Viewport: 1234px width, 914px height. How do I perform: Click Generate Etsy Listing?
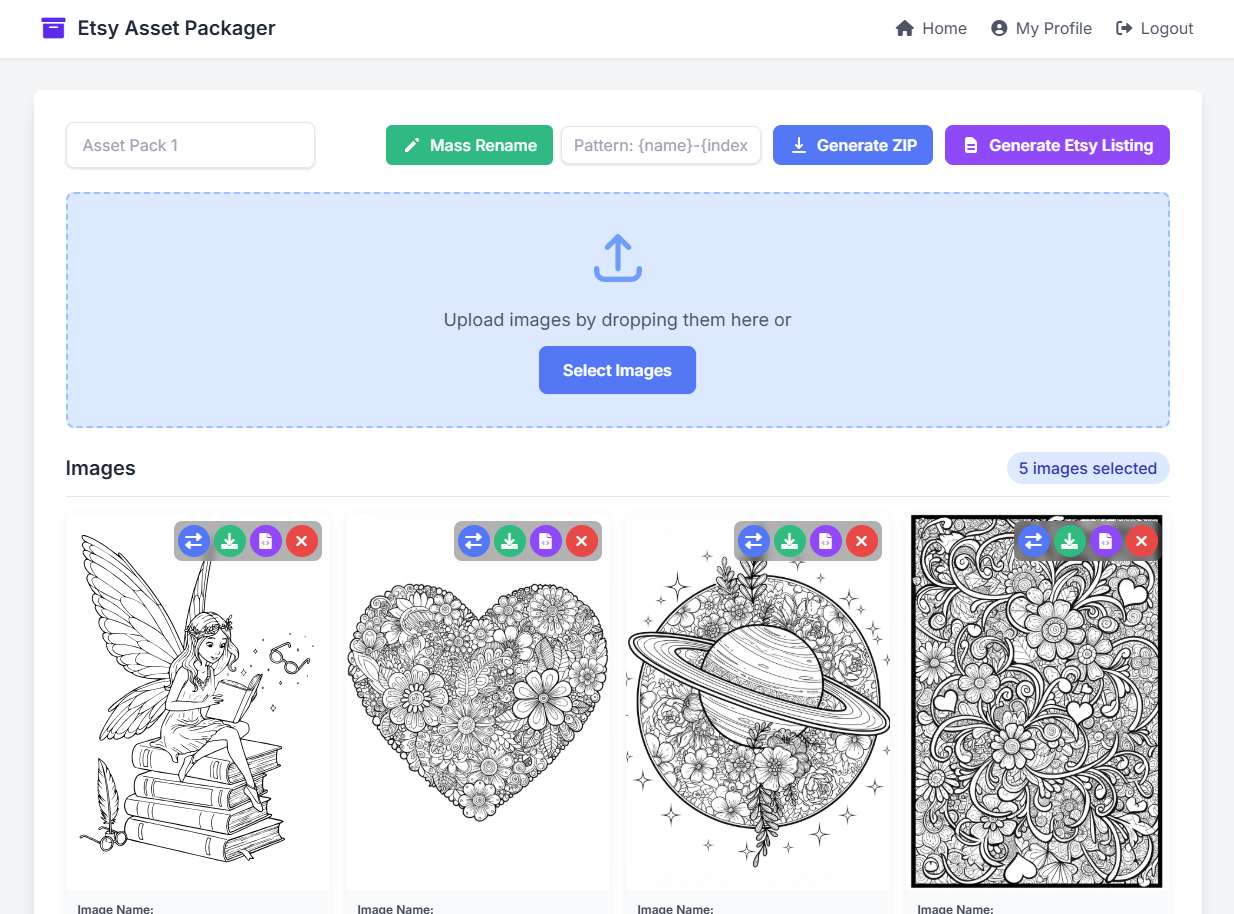point(1057,145)
